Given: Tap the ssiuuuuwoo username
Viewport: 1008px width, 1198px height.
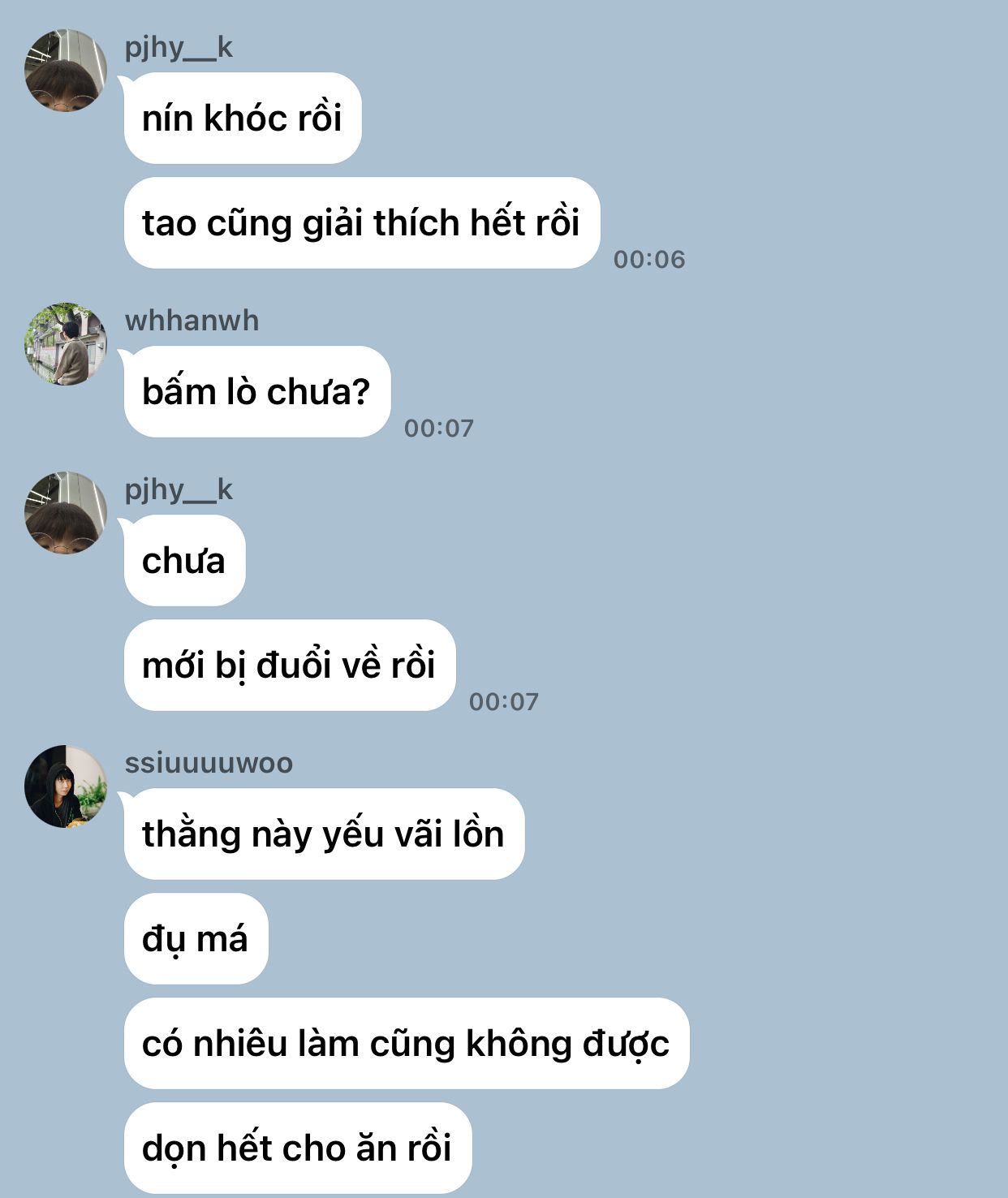Looking at the screenshot, I should click(209, 763).
